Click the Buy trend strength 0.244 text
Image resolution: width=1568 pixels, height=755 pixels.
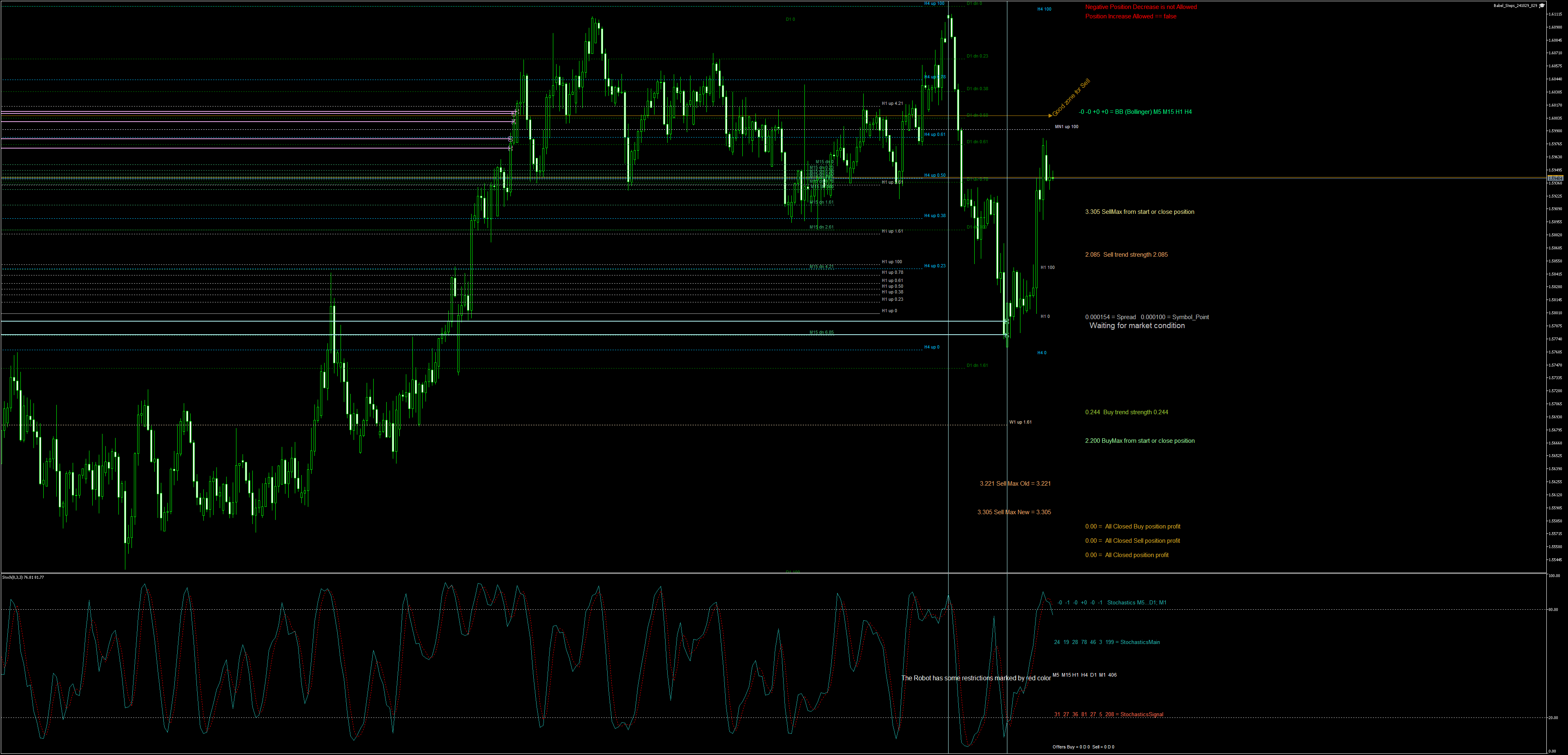[1126, 413]
